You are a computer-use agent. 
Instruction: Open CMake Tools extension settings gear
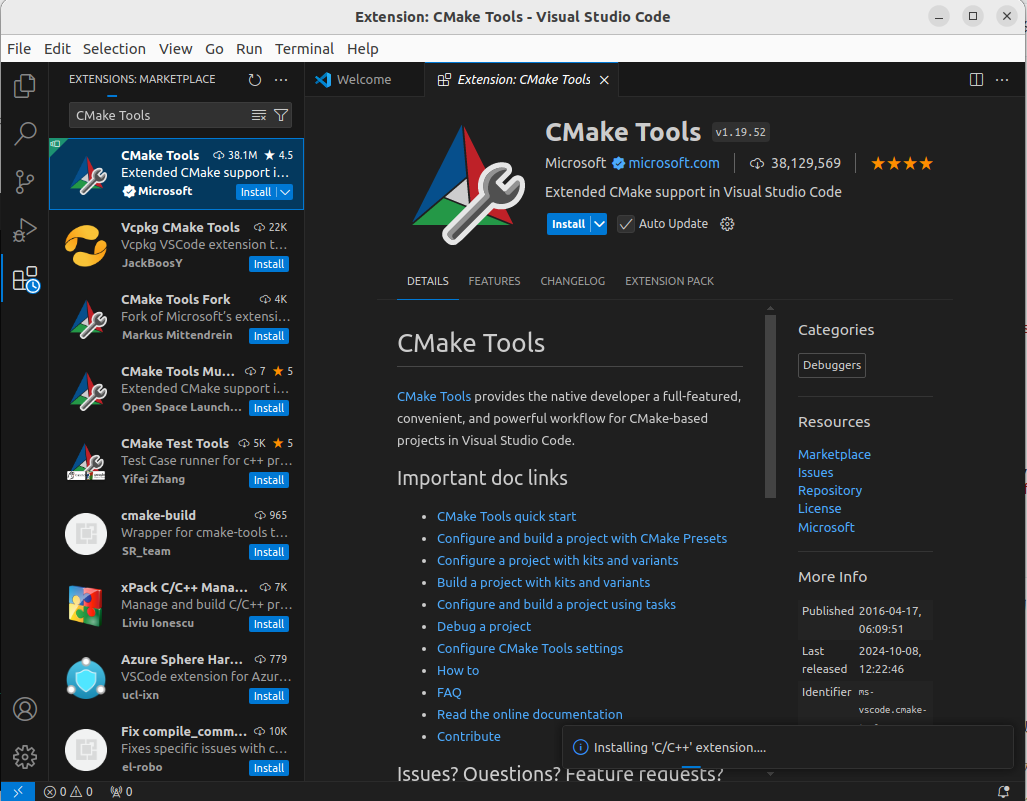click(727, 224)
